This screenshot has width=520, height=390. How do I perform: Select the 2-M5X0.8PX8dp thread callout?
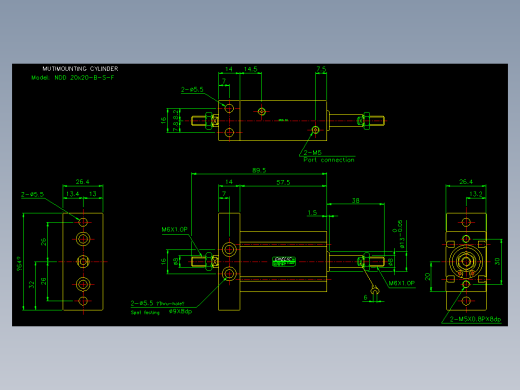[475, 319]
